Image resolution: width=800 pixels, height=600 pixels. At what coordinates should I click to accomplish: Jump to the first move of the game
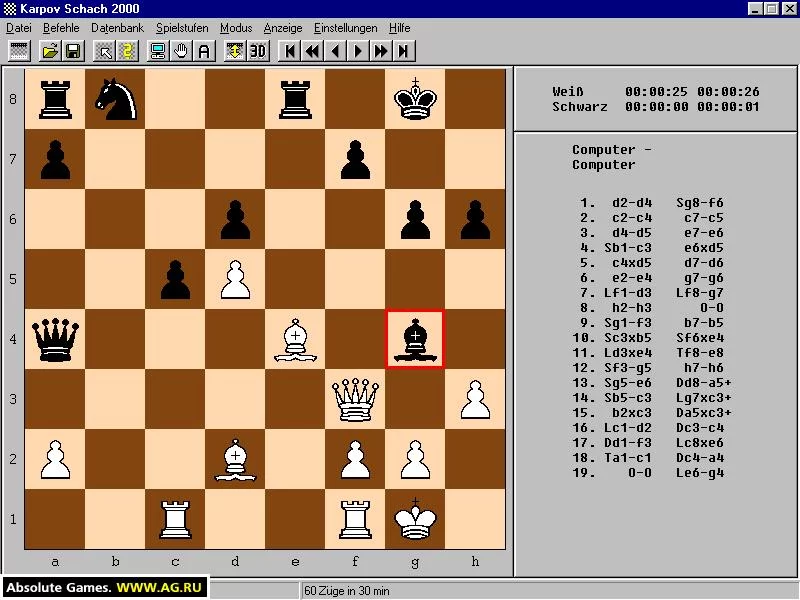pos(290,51)
